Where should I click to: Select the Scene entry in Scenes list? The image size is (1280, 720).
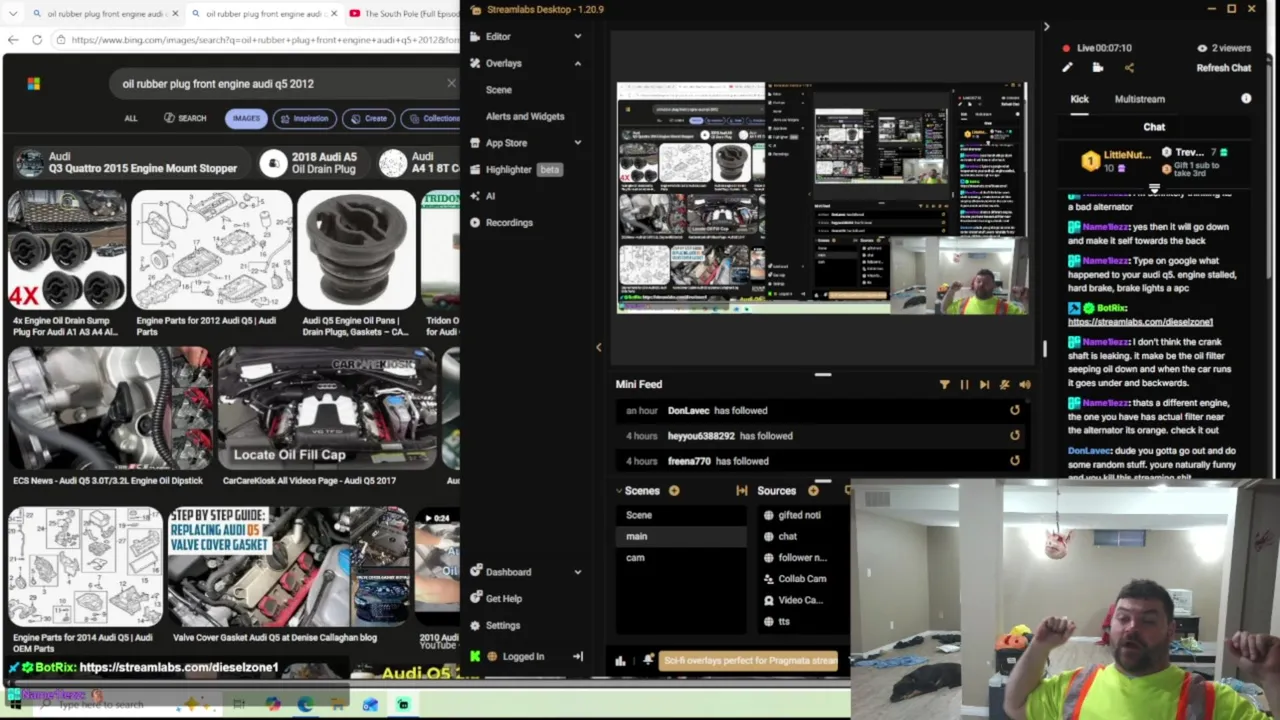[x=680, y=515]
